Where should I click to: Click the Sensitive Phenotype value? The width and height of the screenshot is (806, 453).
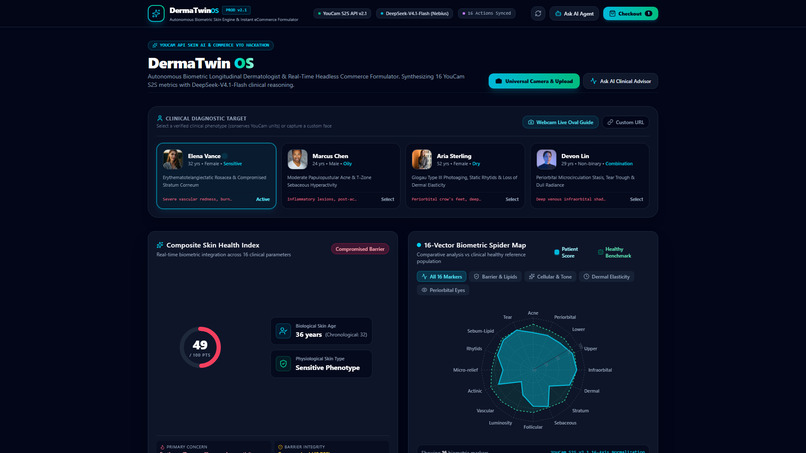tap(327, 368)
